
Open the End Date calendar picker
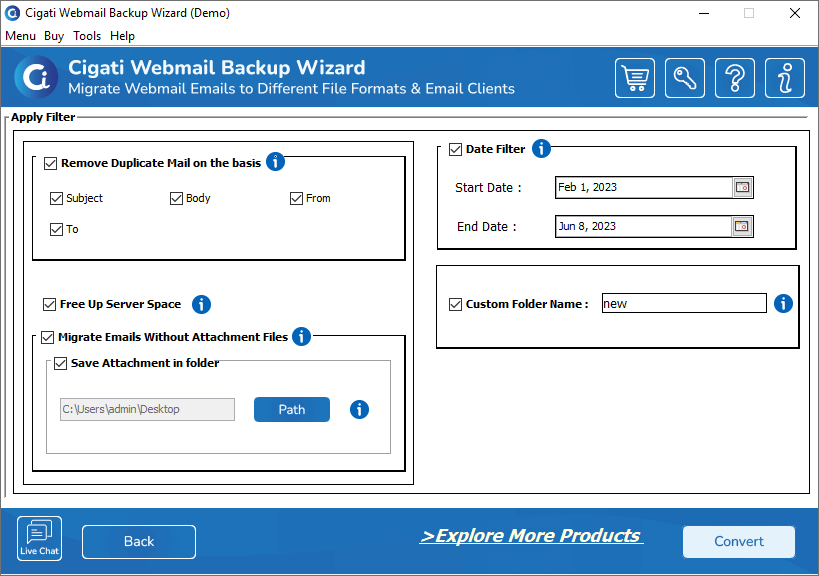pyautogui.click(x=742, y=227)
